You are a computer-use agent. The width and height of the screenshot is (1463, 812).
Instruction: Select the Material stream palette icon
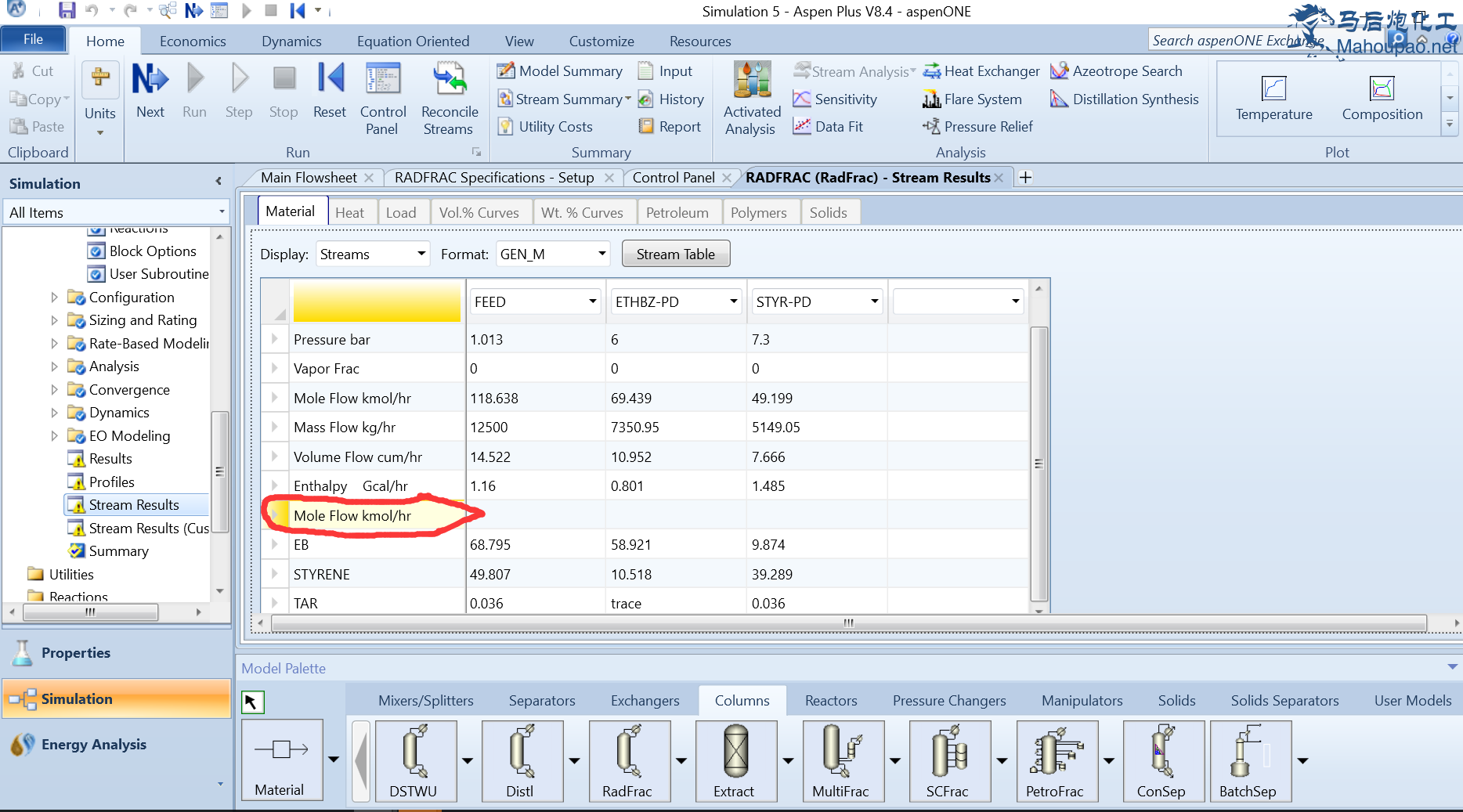click(x=282, y=760)
